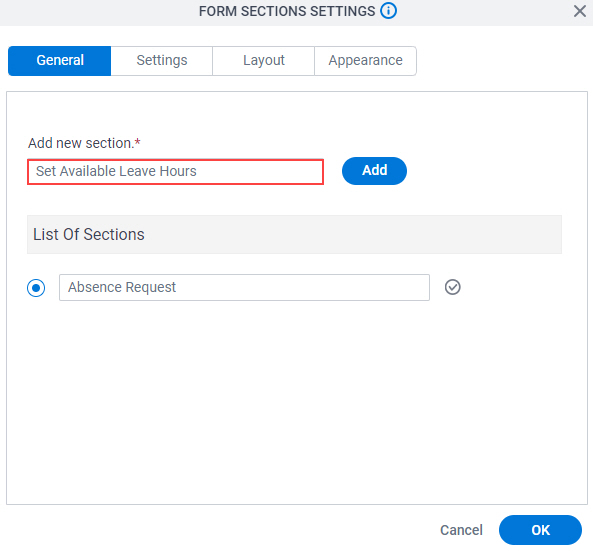
Task: Select the highlighted General tab button
Action: pos(59,61)
